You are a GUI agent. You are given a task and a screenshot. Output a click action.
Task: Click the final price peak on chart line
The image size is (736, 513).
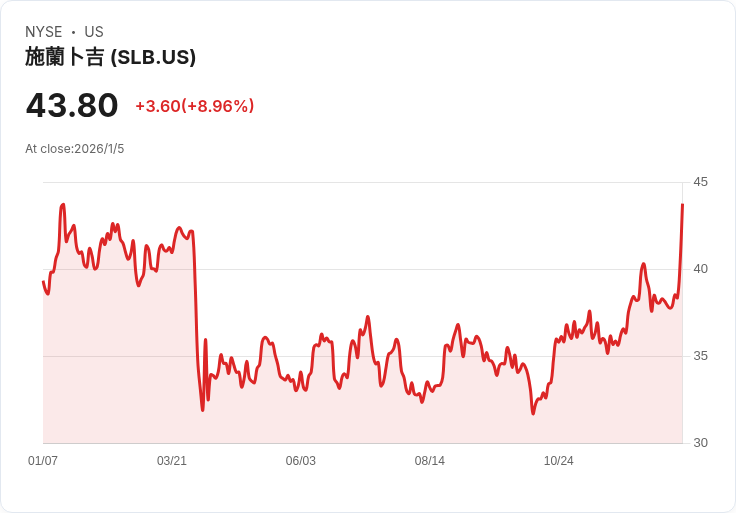point(682,205)
